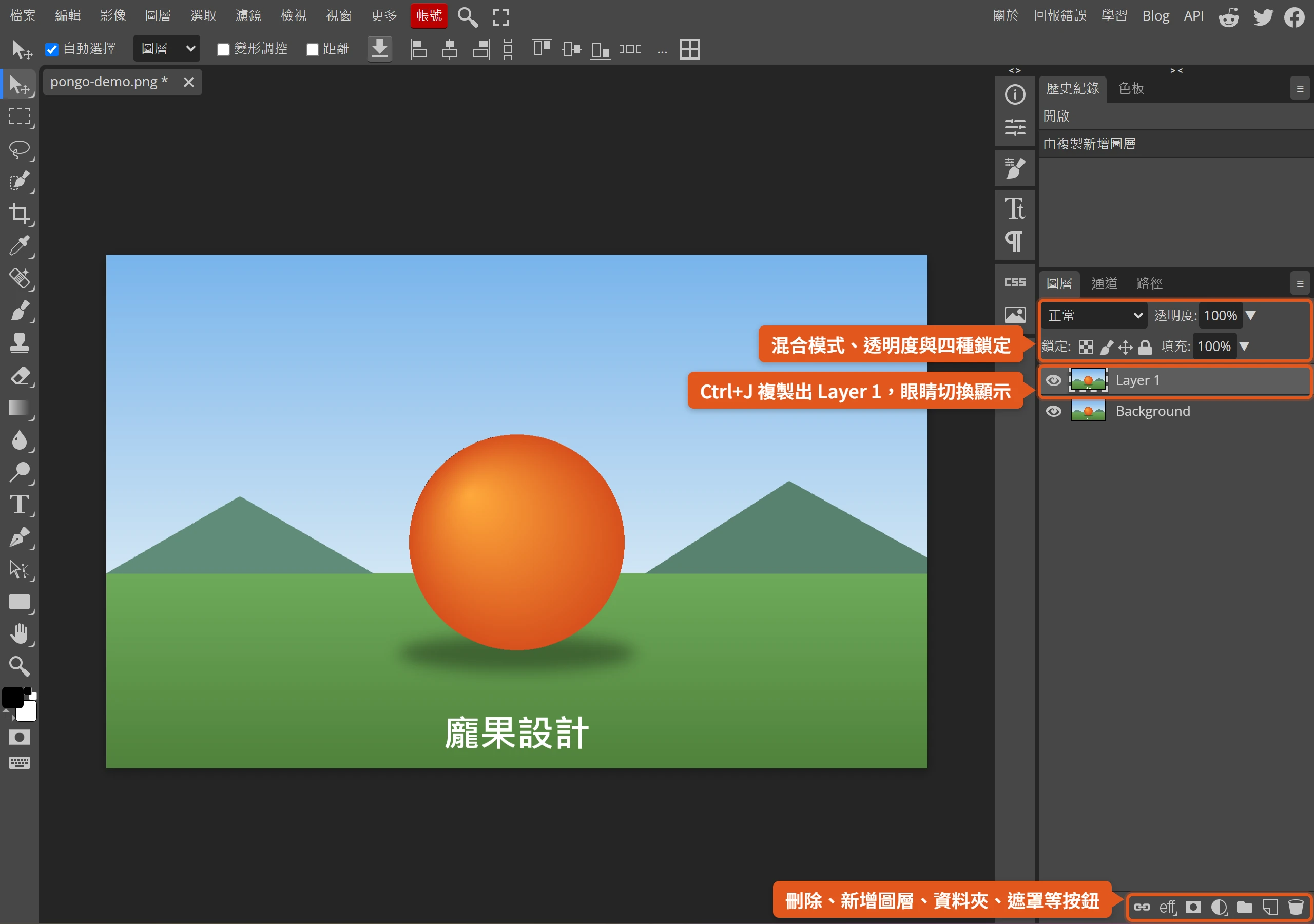Open the history panel options menu

(x=1300, y=89)
